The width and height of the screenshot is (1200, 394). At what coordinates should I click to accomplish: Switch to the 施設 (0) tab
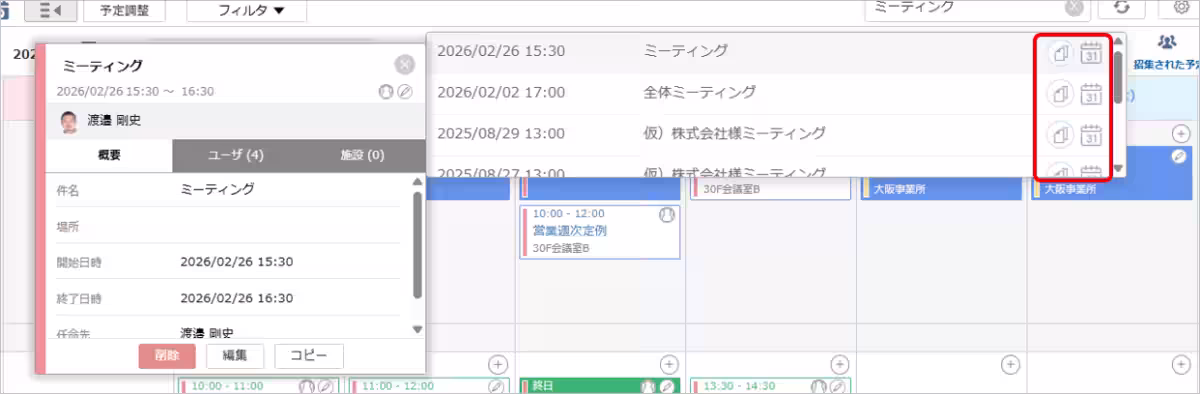(361, 155)
